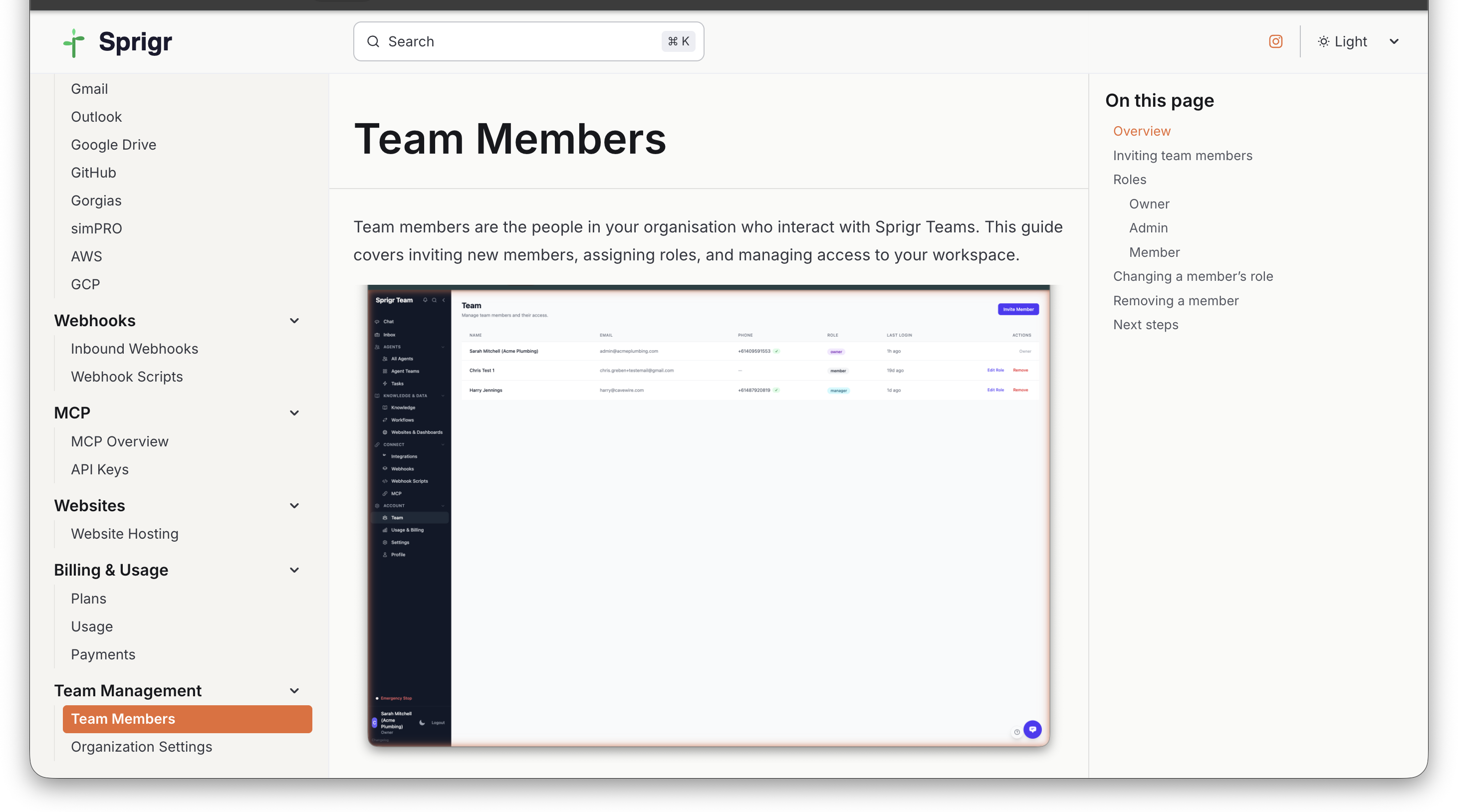
Task: Open Workflows in the embedded sidebar
Action: pyautogui.click(x=403, y=420)
